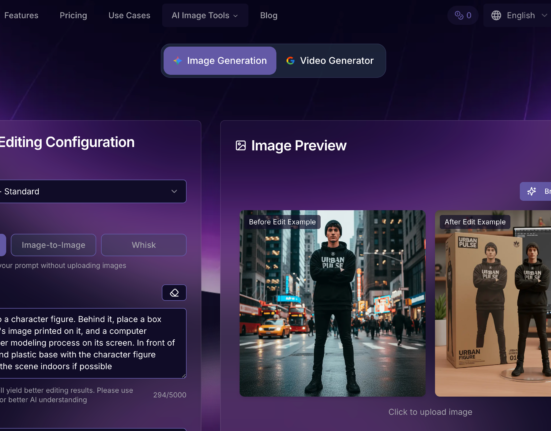The image size is (551, 431).
Task: Open the Pricing page
Action: tap(73, 15)
